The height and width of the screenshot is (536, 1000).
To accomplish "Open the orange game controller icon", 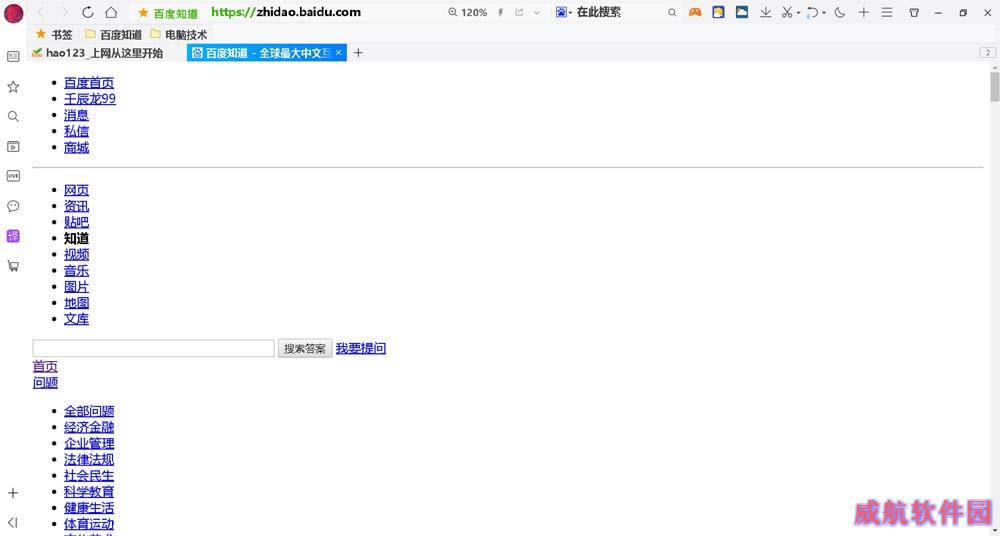I will (695, 12).
